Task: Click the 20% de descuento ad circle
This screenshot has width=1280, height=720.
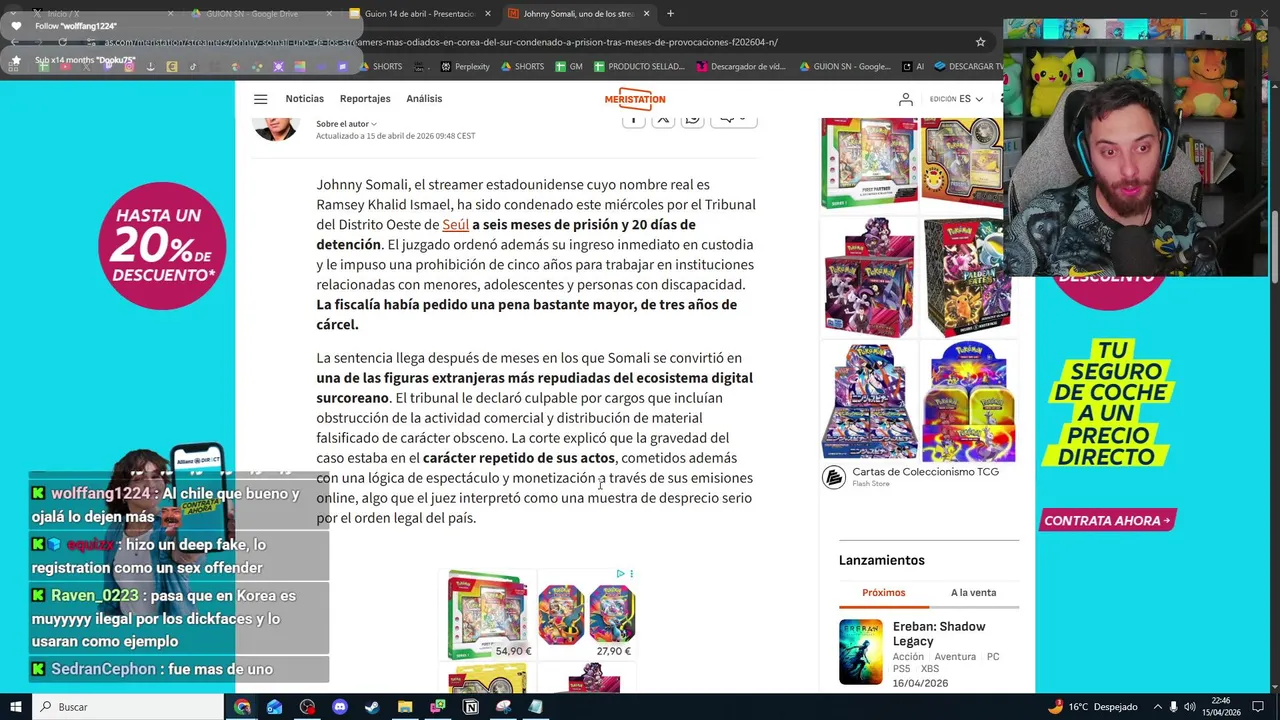Action: [162, 246]
